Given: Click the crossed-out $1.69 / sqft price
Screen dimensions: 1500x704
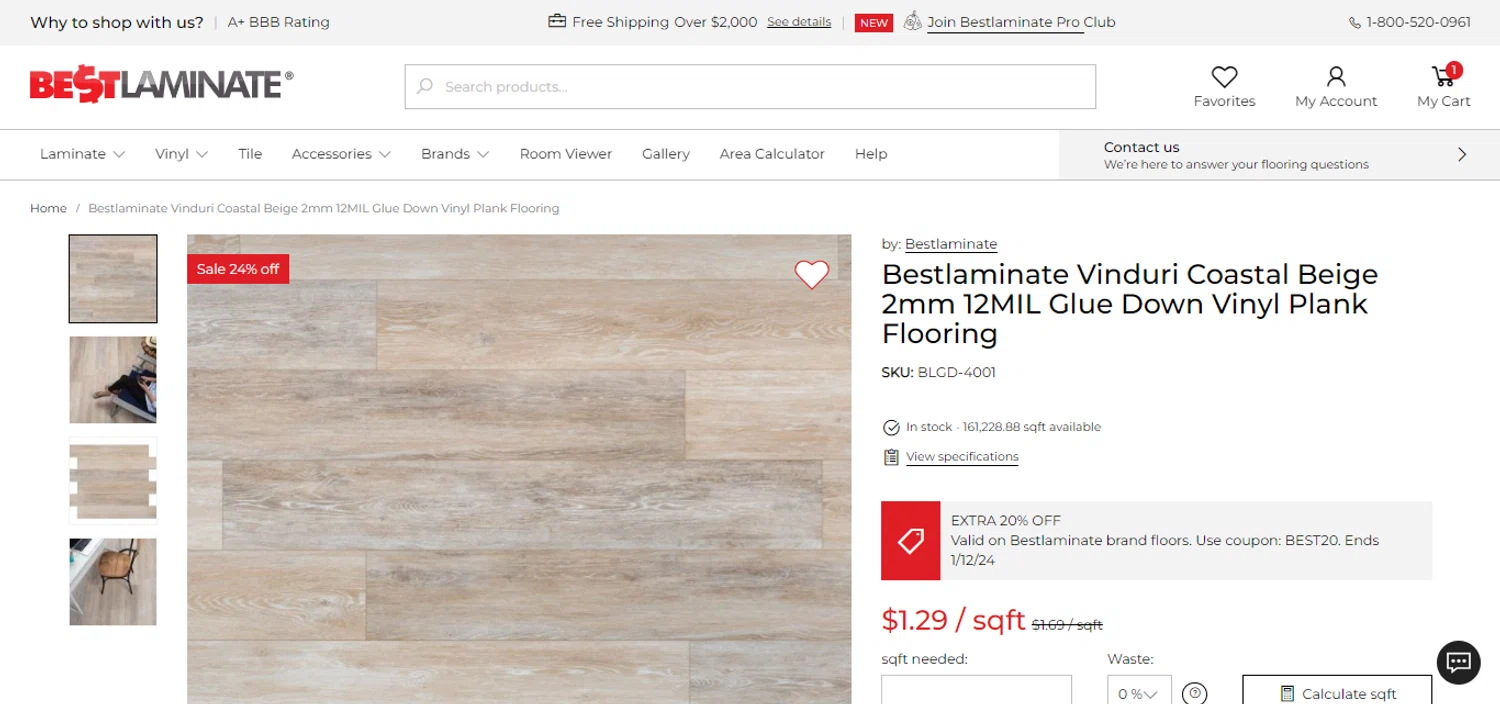Looking at the screenshot, I should [1067, 625].
